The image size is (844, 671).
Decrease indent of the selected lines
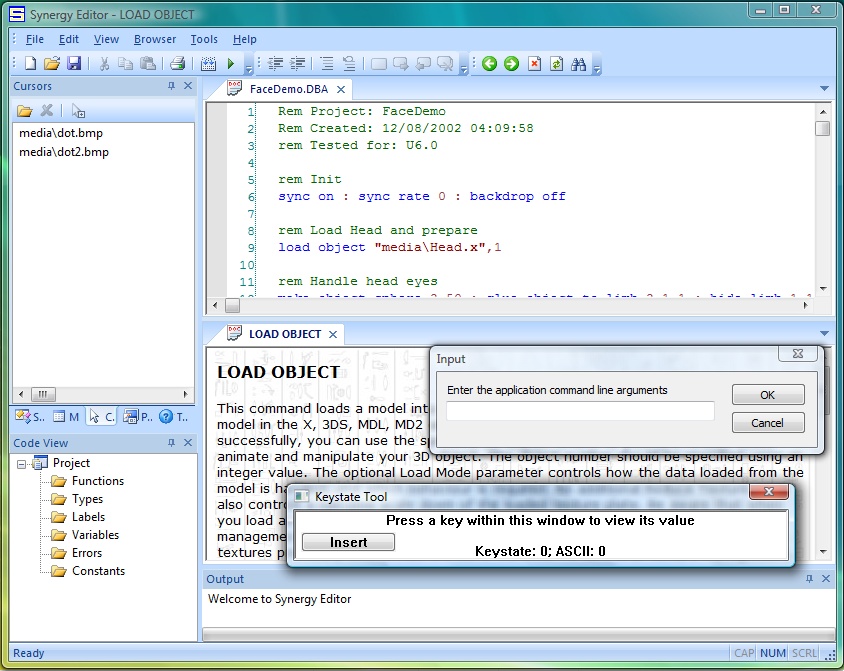pos(276,63)
